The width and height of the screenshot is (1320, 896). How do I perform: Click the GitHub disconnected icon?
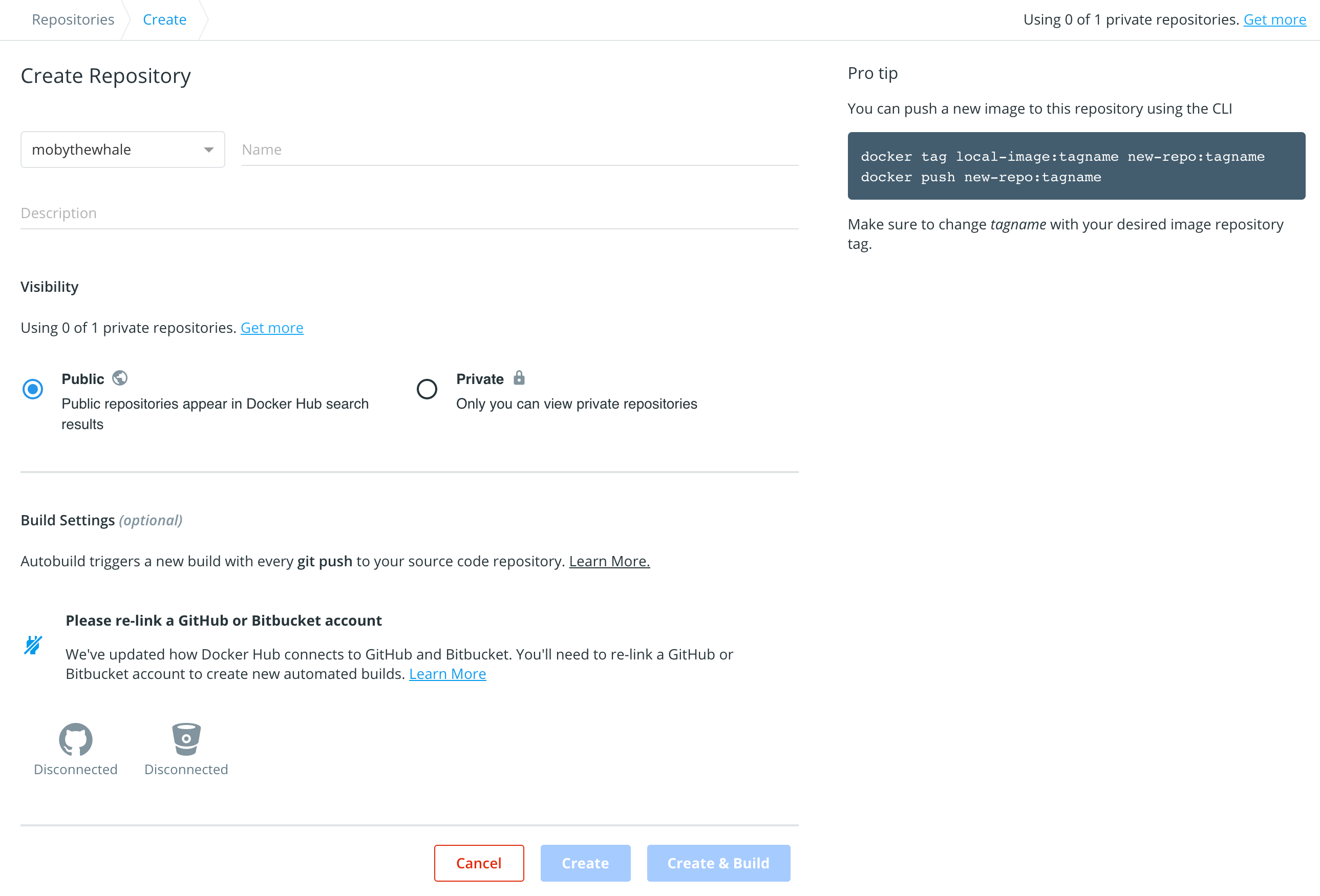[76, 738]
